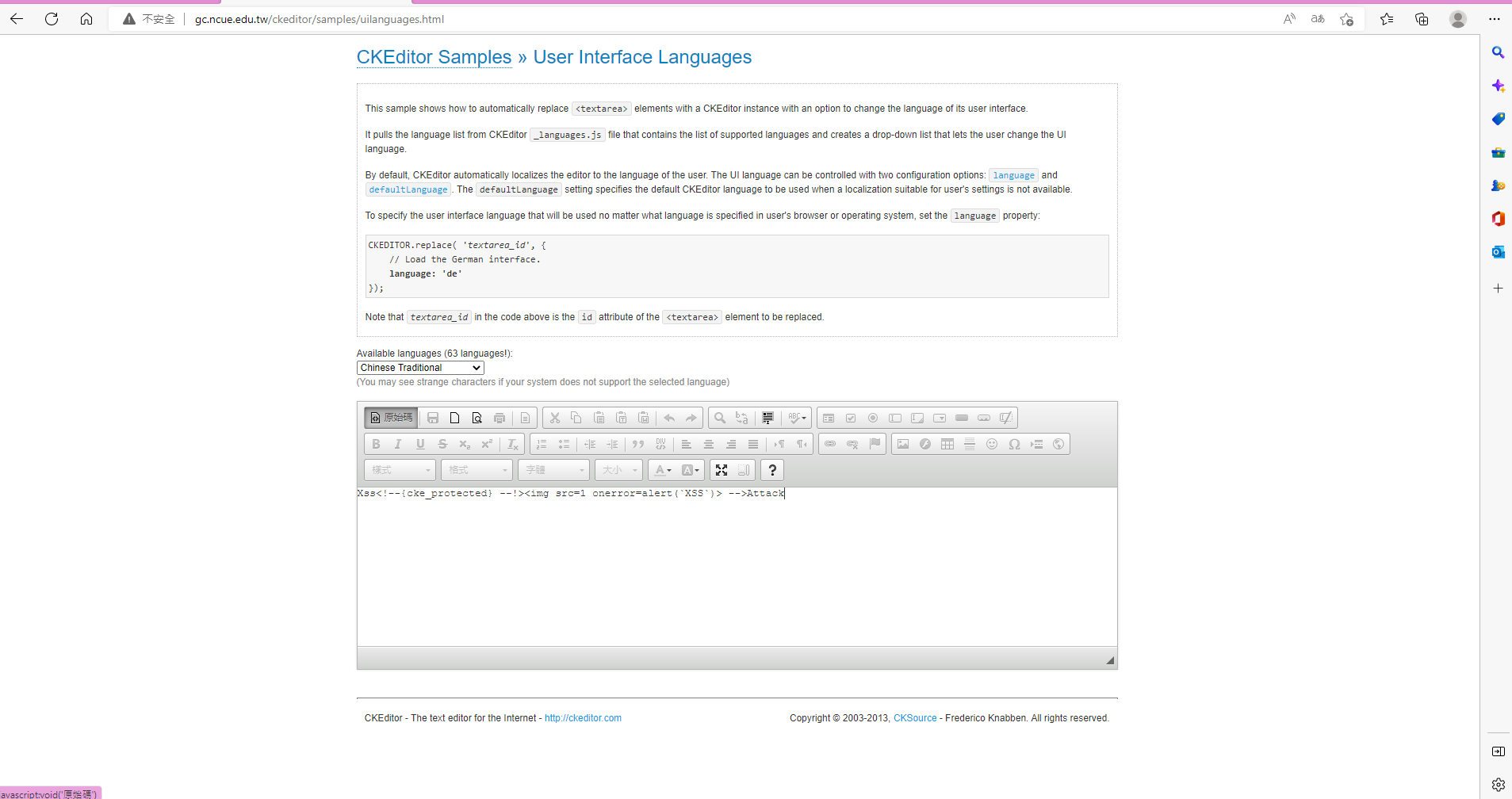Image resolution: width=1512 pixels, height=799 pixels.
Task: Insert an Image button icon
Action: tap(984, 418)
